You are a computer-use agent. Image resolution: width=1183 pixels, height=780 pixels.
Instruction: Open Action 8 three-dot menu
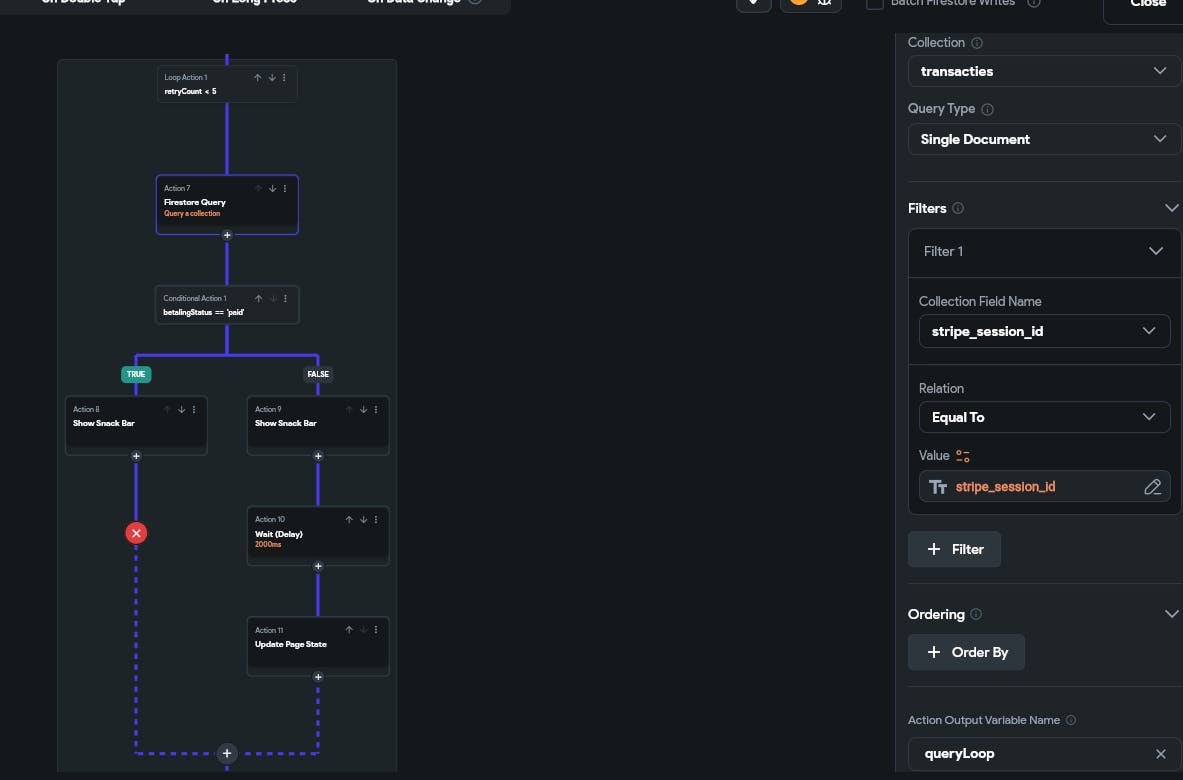click(x=194, y=410)
